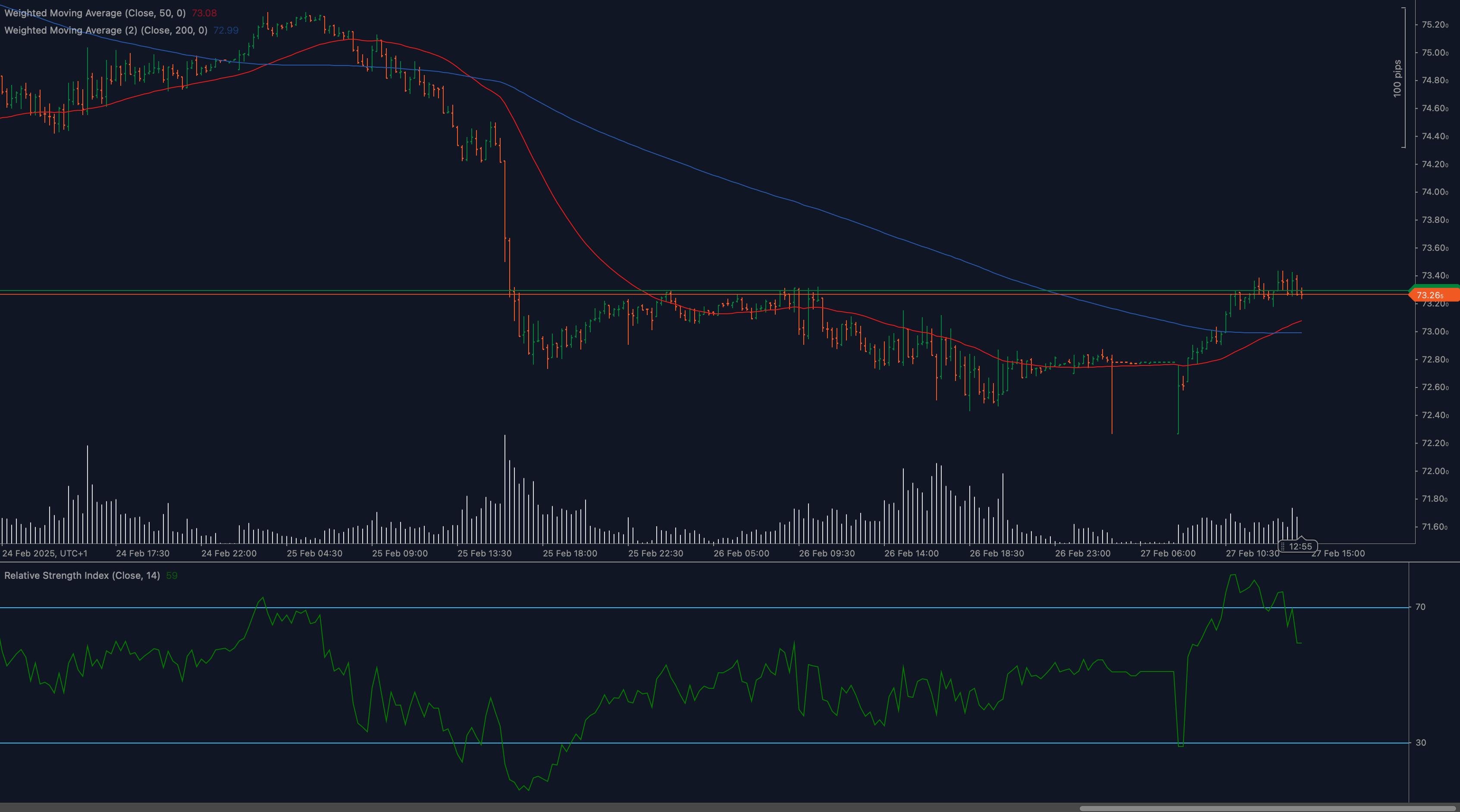Click the 25 Feb 18:00 time label

point(570,553)
